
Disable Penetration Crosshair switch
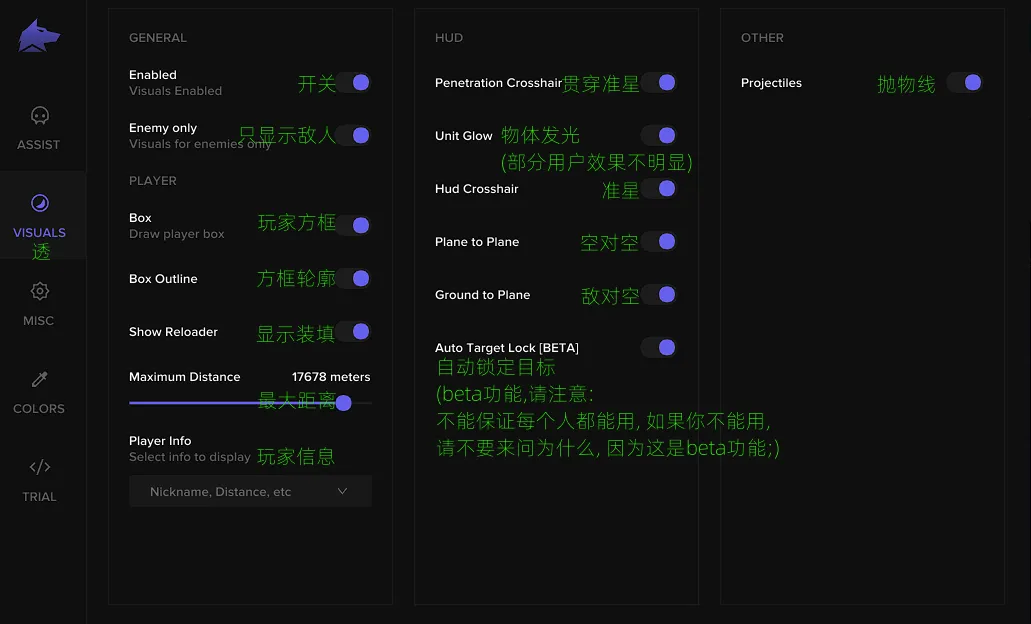click(x=659, y=83)
